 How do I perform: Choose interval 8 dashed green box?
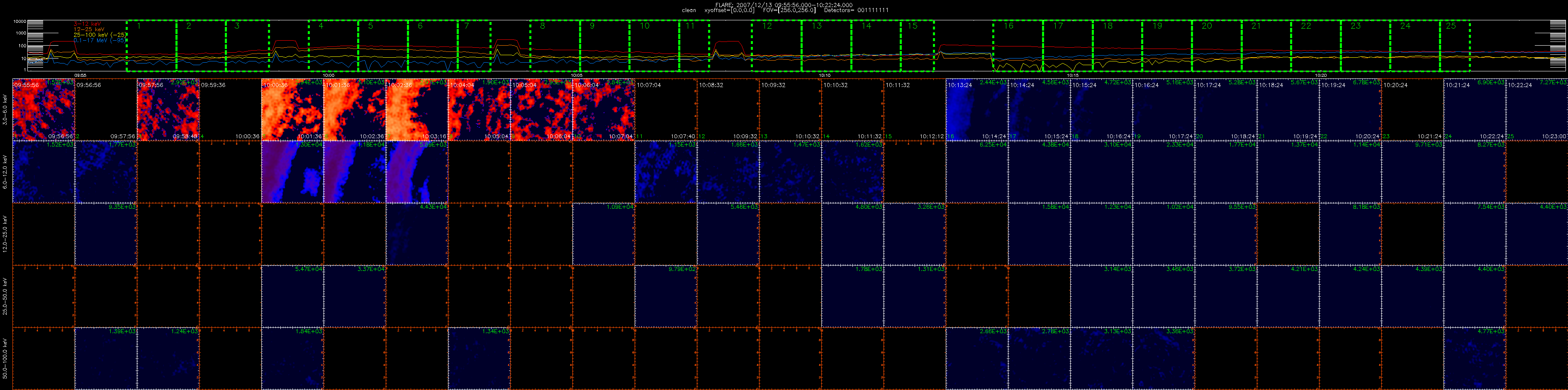(x=555, y=46)
